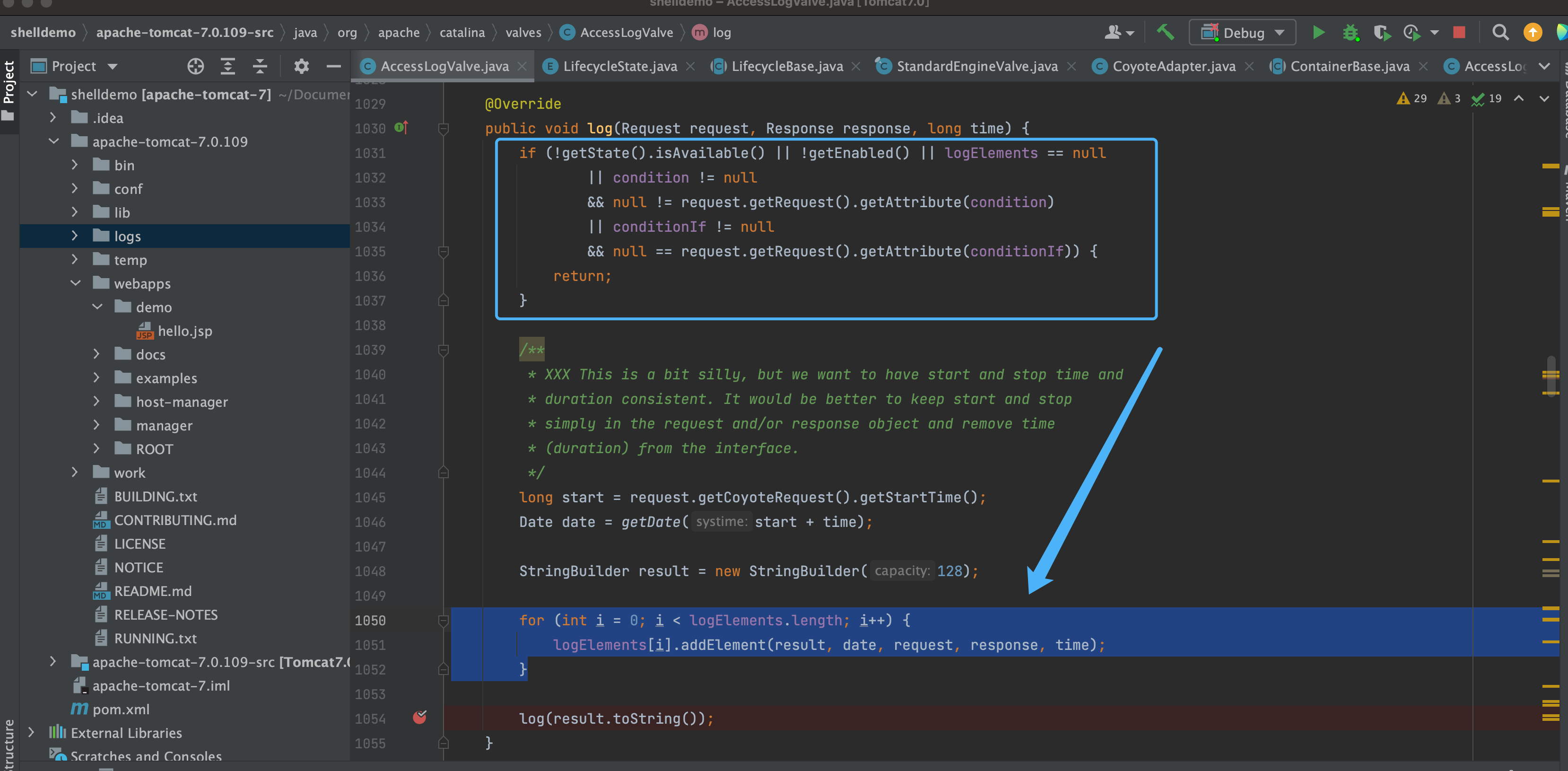Open Project panel settings gear

[301, 66]
